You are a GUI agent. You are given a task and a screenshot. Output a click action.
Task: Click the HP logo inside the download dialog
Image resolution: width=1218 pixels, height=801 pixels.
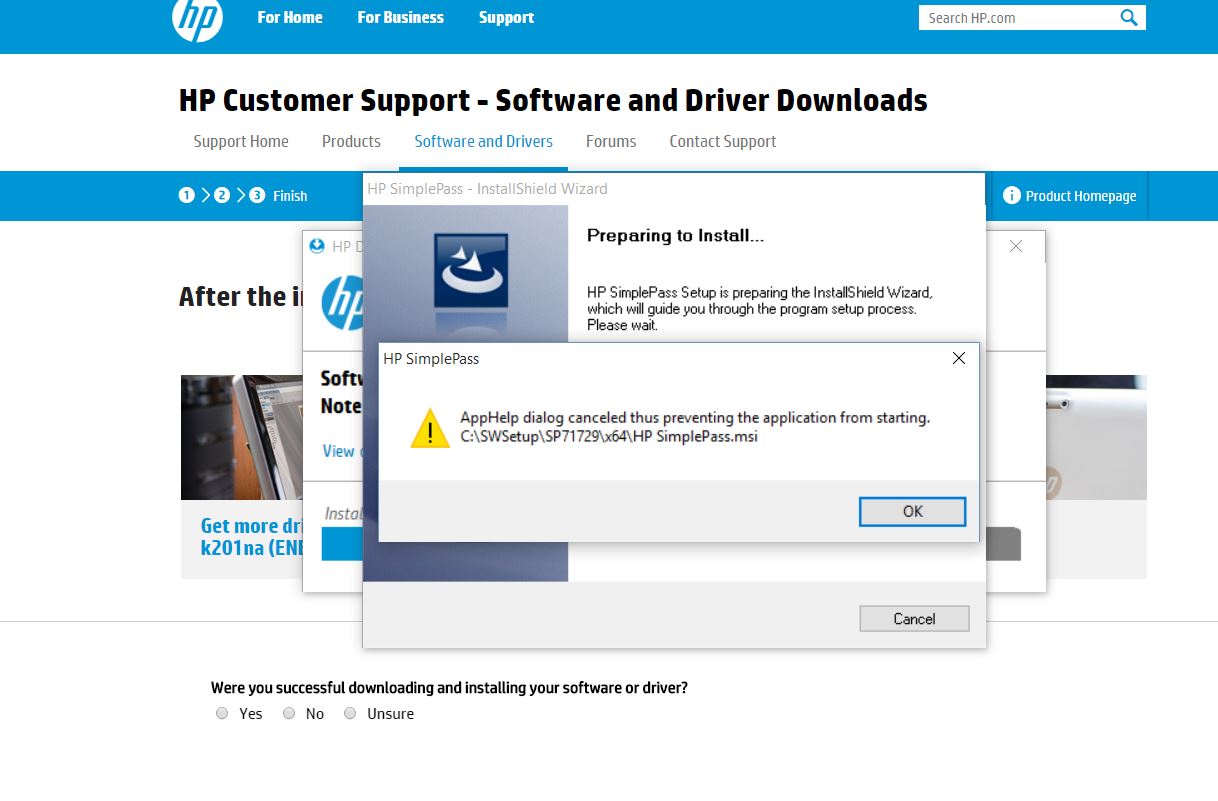(341, 303)
